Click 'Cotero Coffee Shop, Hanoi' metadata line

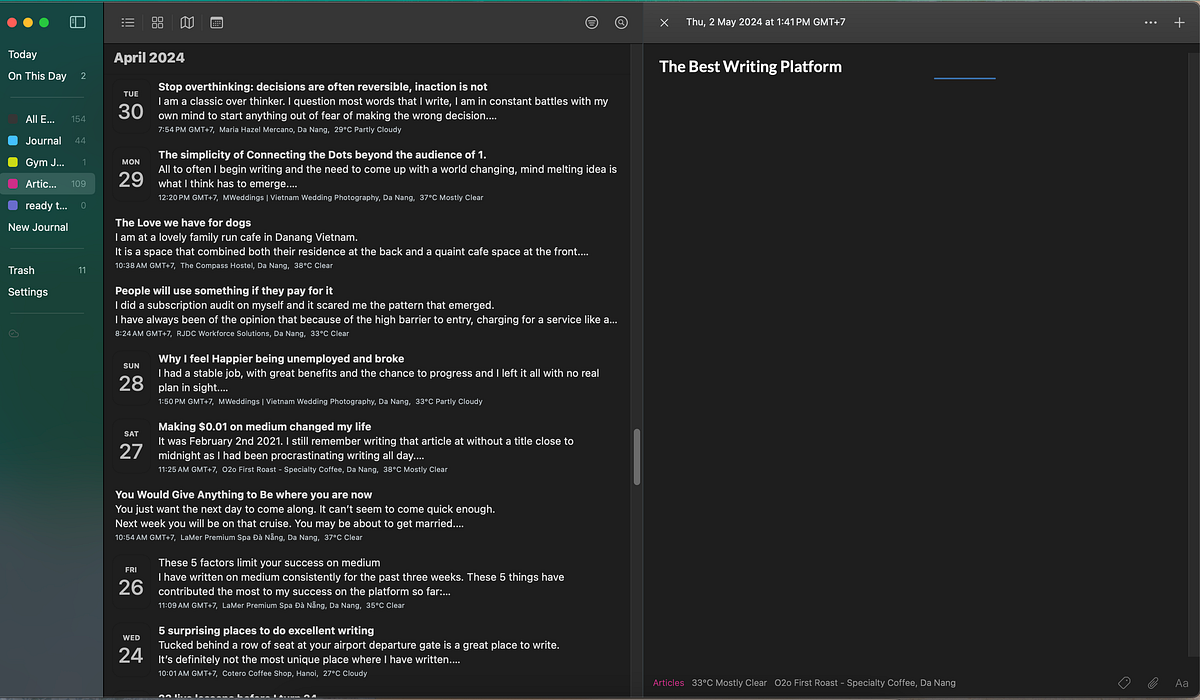[263, 674]
